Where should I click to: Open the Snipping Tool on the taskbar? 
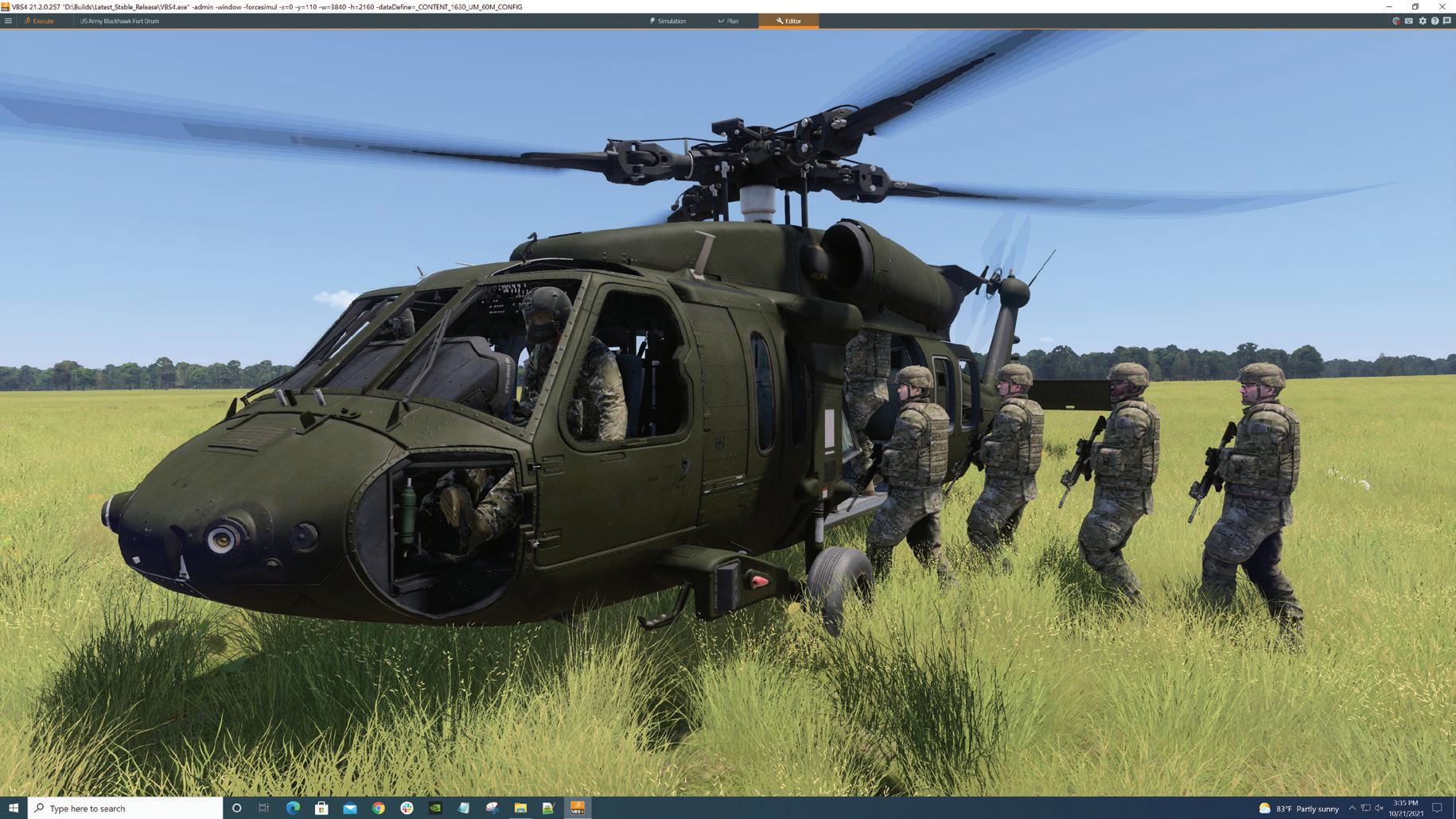click(x=492, y=808)
